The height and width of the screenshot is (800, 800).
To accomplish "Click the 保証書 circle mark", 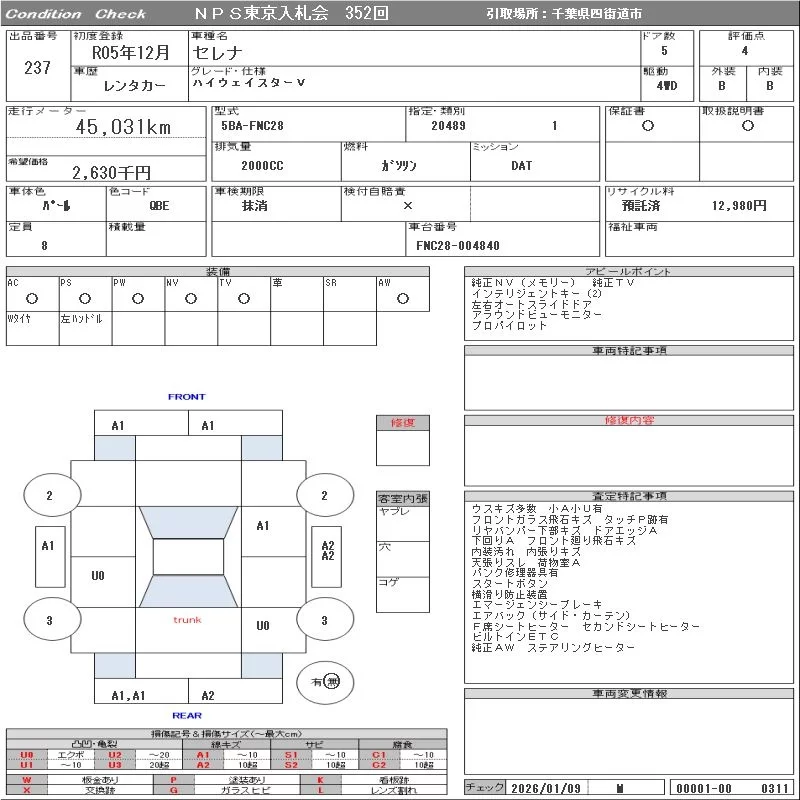I will (648, 126).
